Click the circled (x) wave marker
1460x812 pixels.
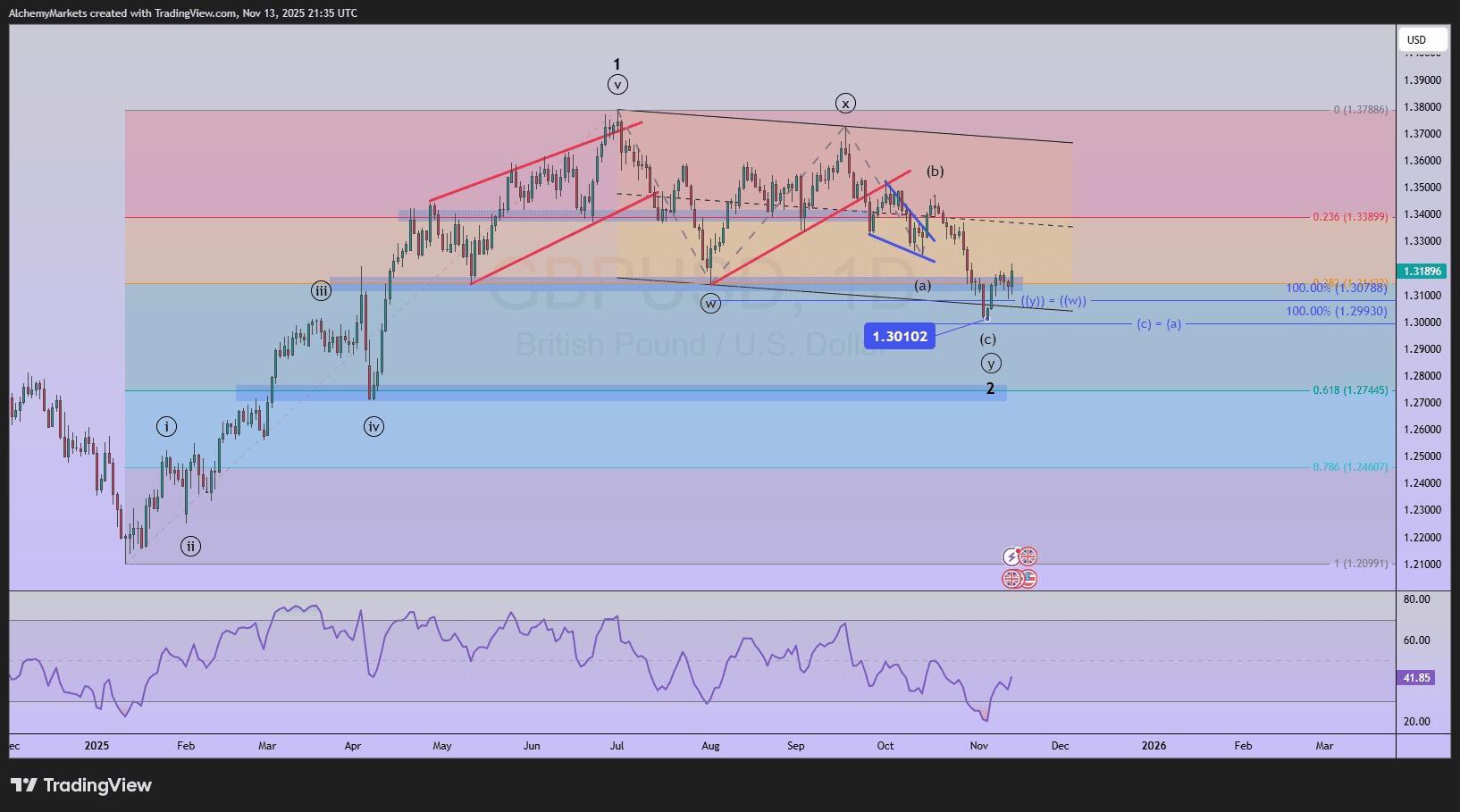(x=845, y=104)
